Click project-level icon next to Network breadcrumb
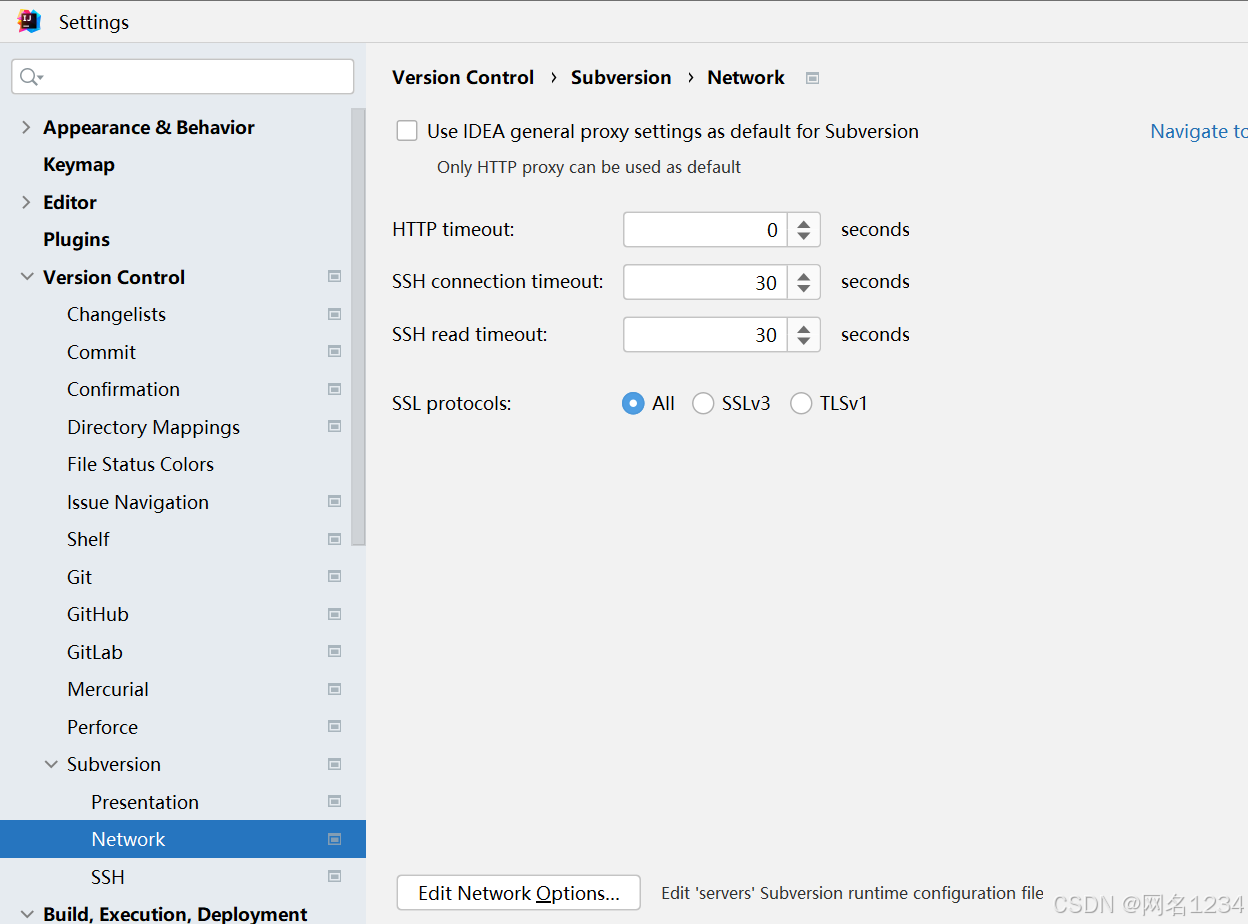The image size is (1248, 924). (x=813, y=78)
